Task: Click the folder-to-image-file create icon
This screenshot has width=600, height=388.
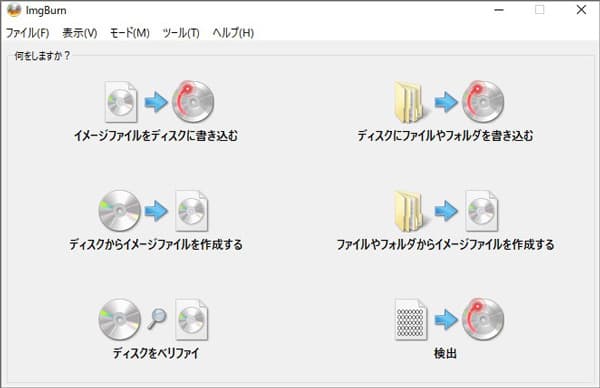Action: [x=446, y=211]
